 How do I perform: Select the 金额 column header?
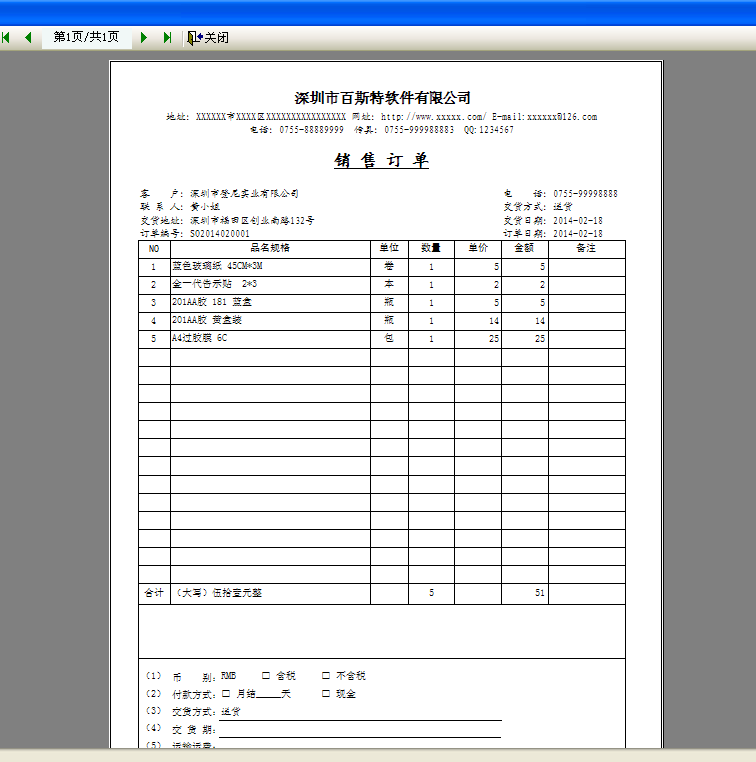pos(524,248)
